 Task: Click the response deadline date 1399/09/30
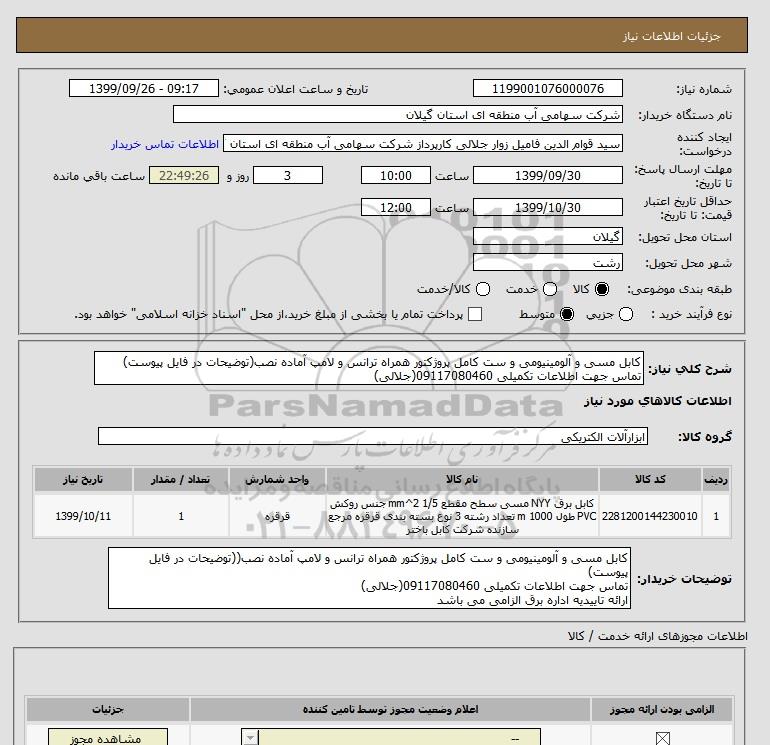tap(548, 175)
